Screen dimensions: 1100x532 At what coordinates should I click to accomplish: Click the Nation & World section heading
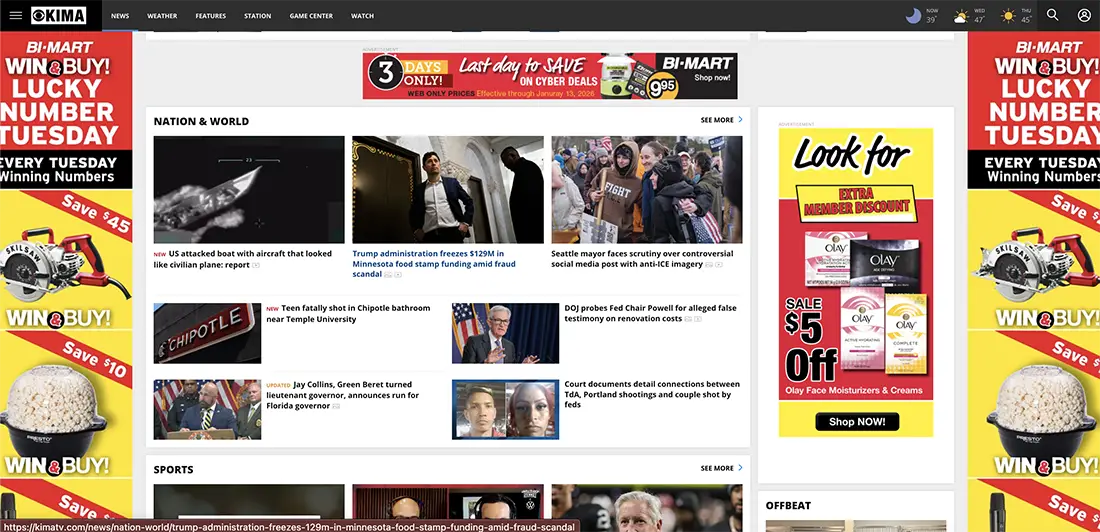click(x=201, y=121)
